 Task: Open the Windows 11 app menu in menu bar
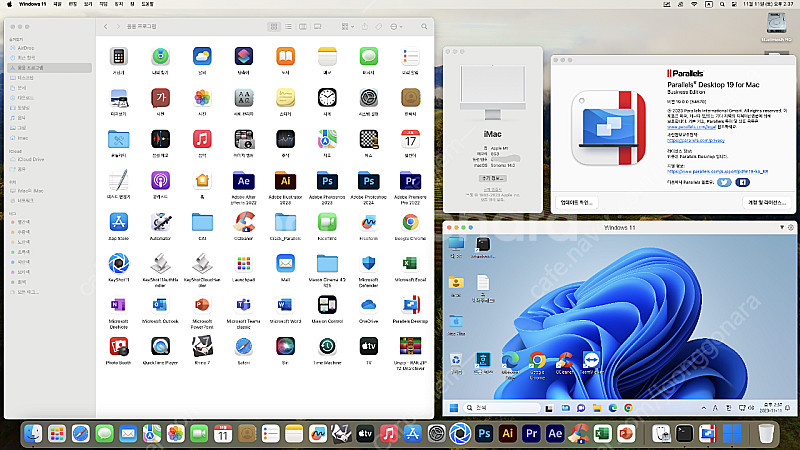coord(32,4)
